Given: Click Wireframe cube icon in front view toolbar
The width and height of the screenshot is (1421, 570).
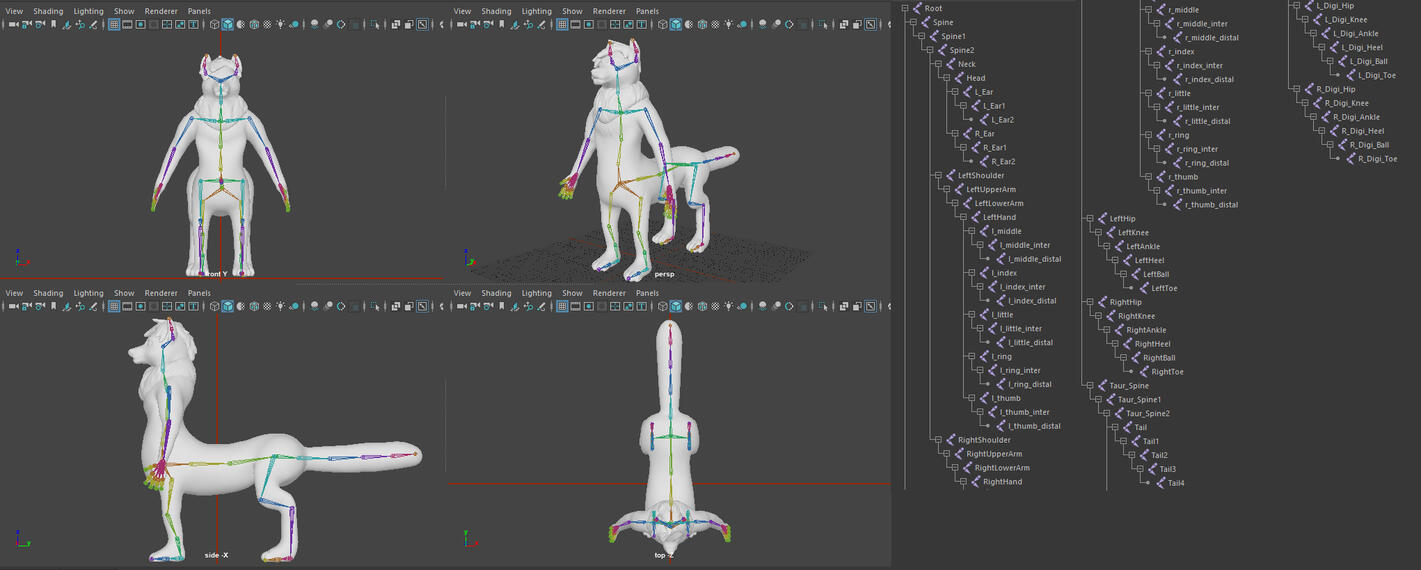Looking at the screenshot, I should (214, 24).
